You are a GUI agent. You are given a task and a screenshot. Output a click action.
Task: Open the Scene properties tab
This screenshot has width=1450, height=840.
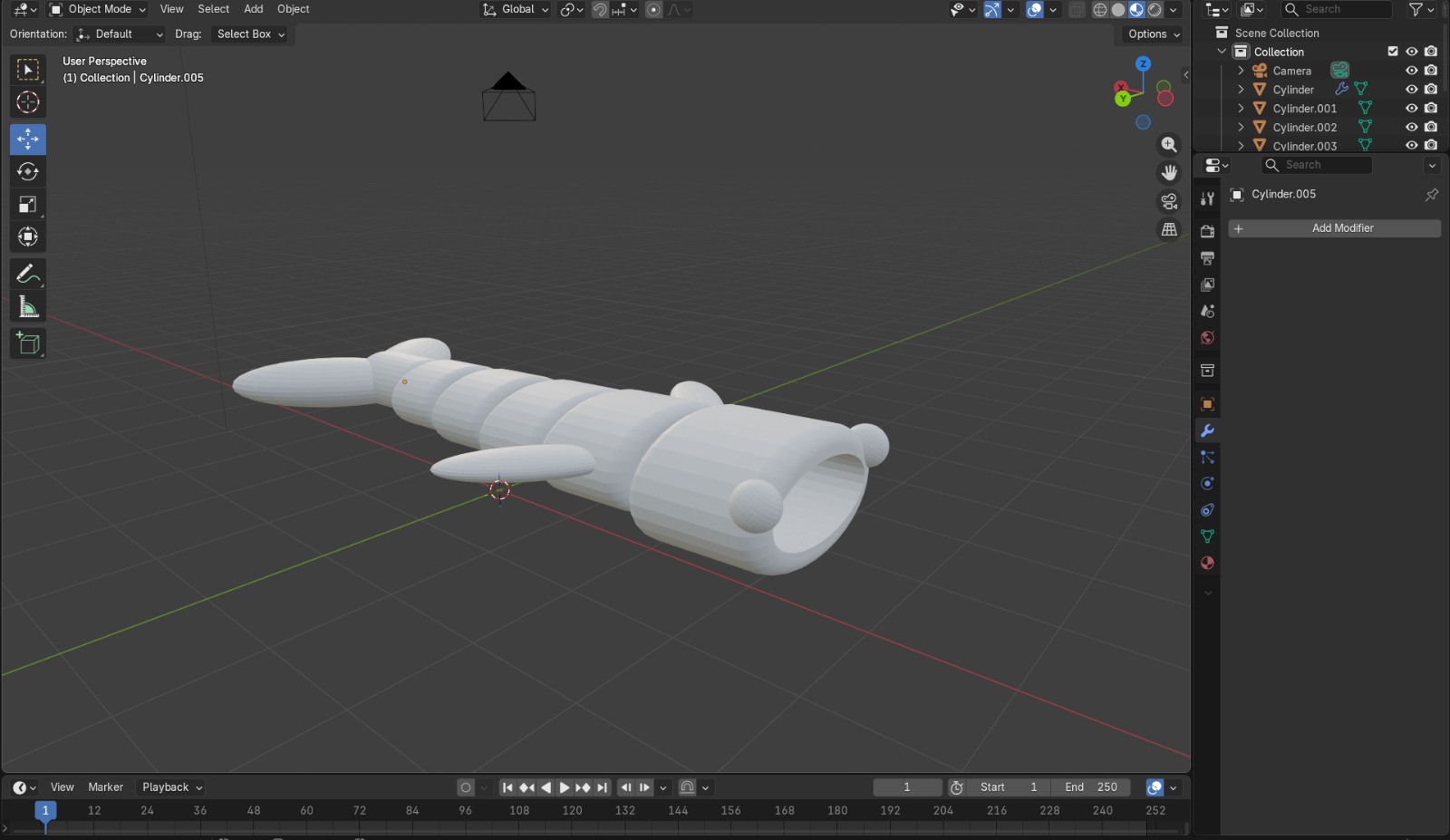coord(1207,311)
